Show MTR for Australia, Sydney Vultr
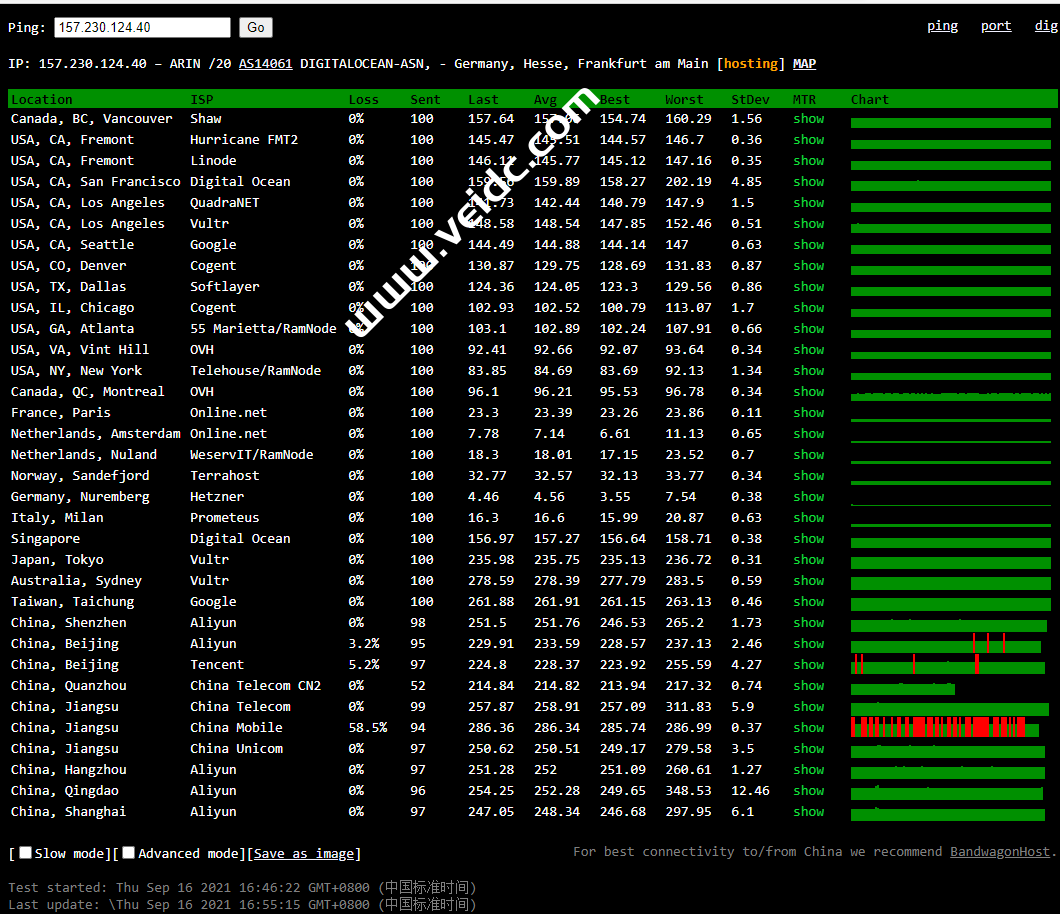This screenshot has height=914, width=1060. (809, 579)
